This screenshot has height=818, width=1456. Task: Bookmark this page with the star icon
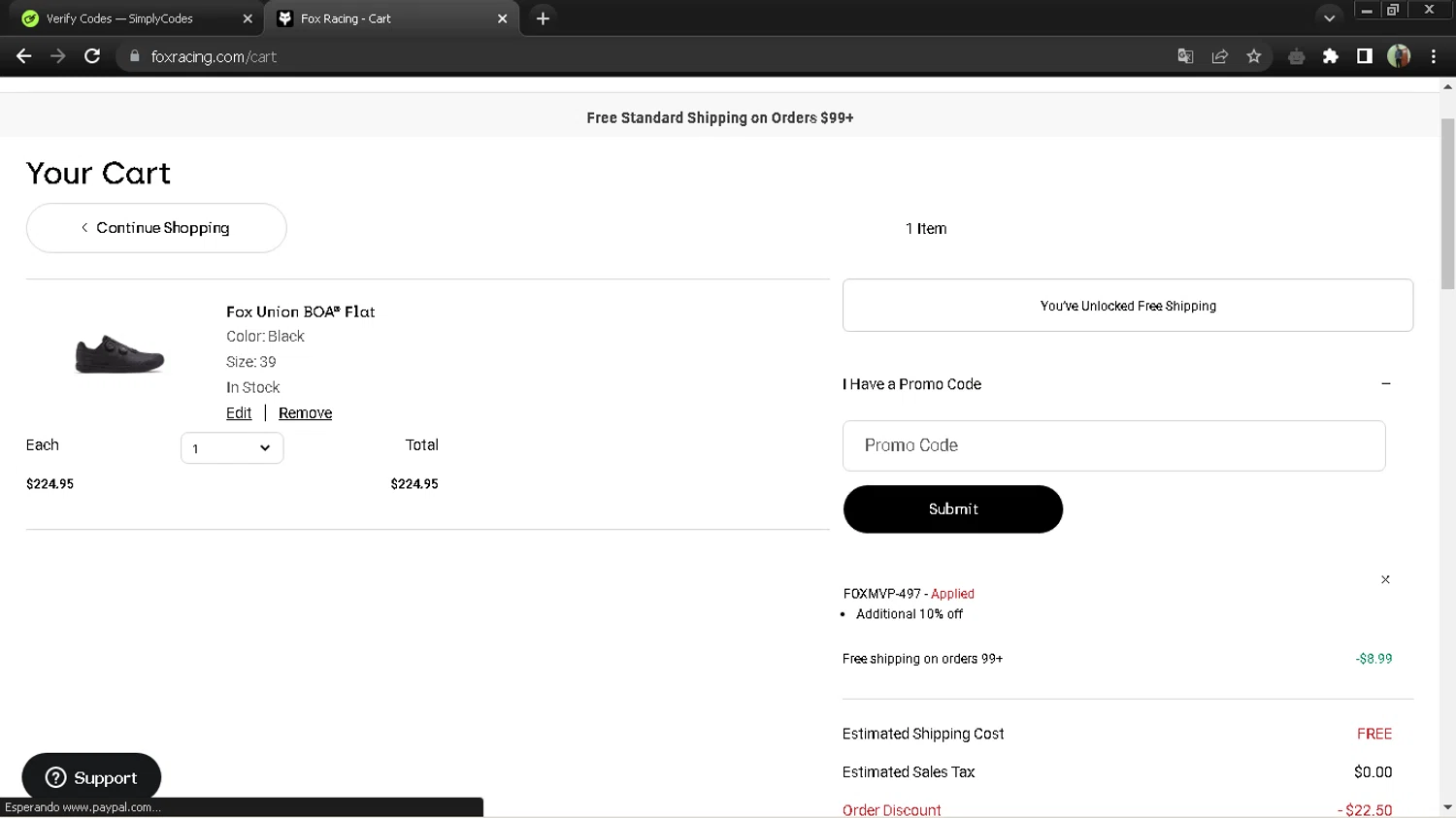(x=1254, y=56)
